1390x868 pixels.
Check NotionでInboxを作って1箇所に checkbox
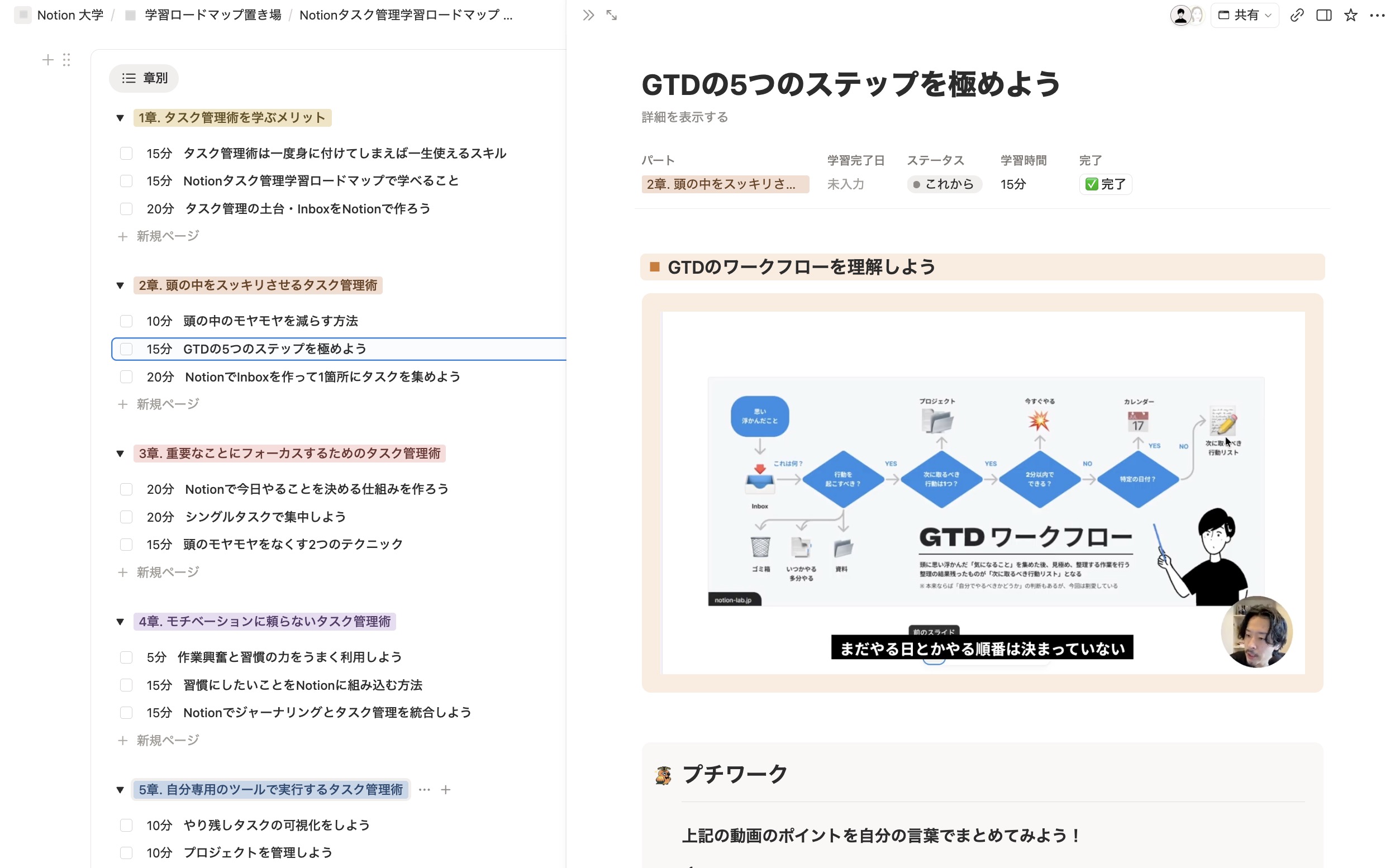[126, 376]
